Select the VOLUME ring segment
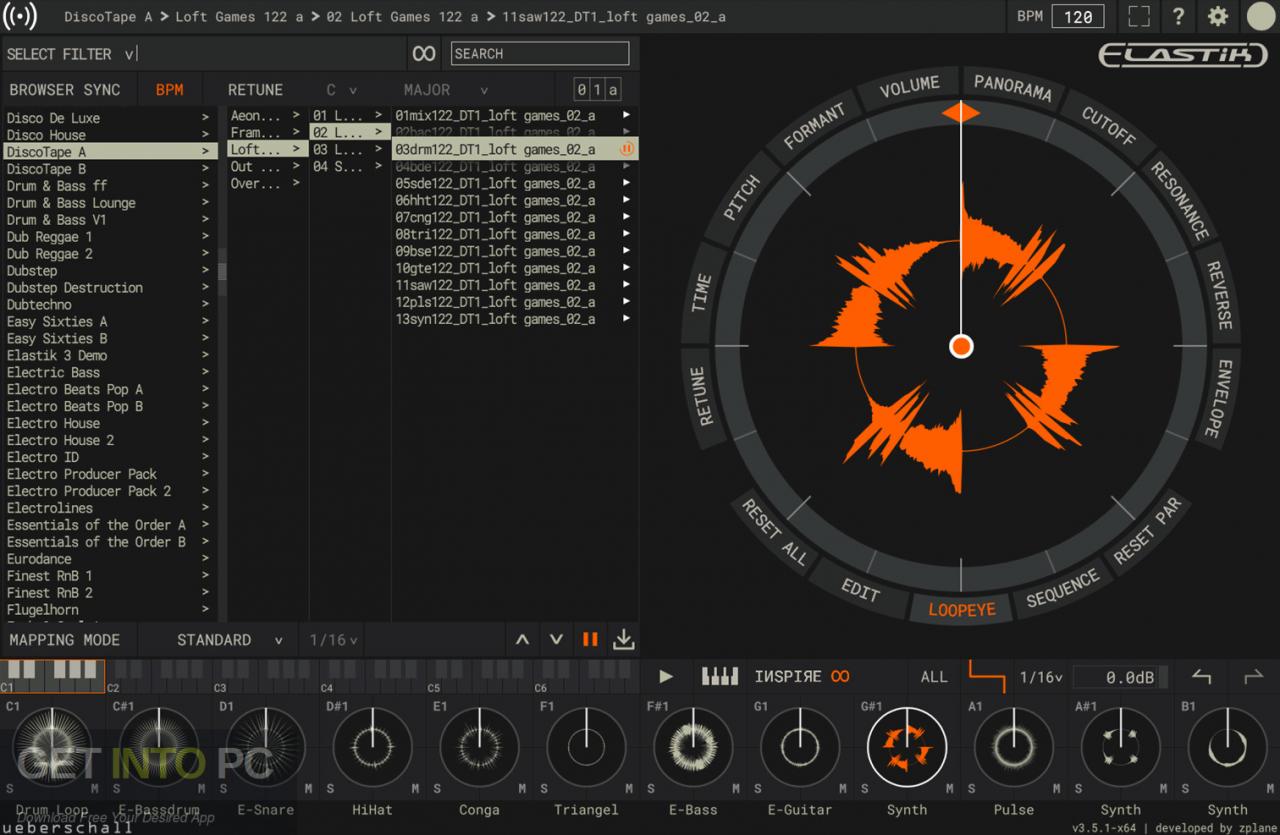Screen dimensions: 1280x835 [x=909, y=88]
